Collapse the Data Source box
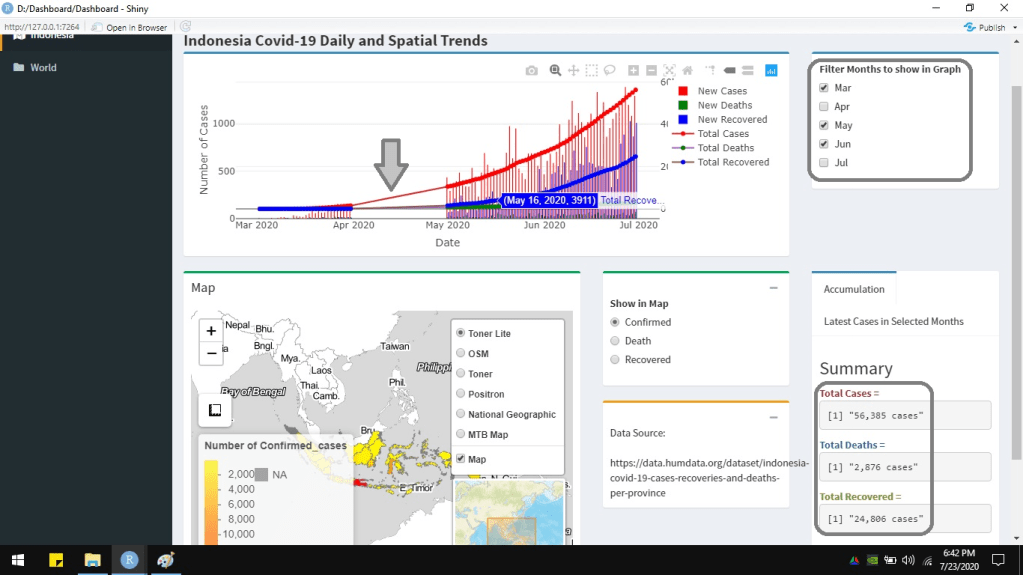 [x=773, y=417]
